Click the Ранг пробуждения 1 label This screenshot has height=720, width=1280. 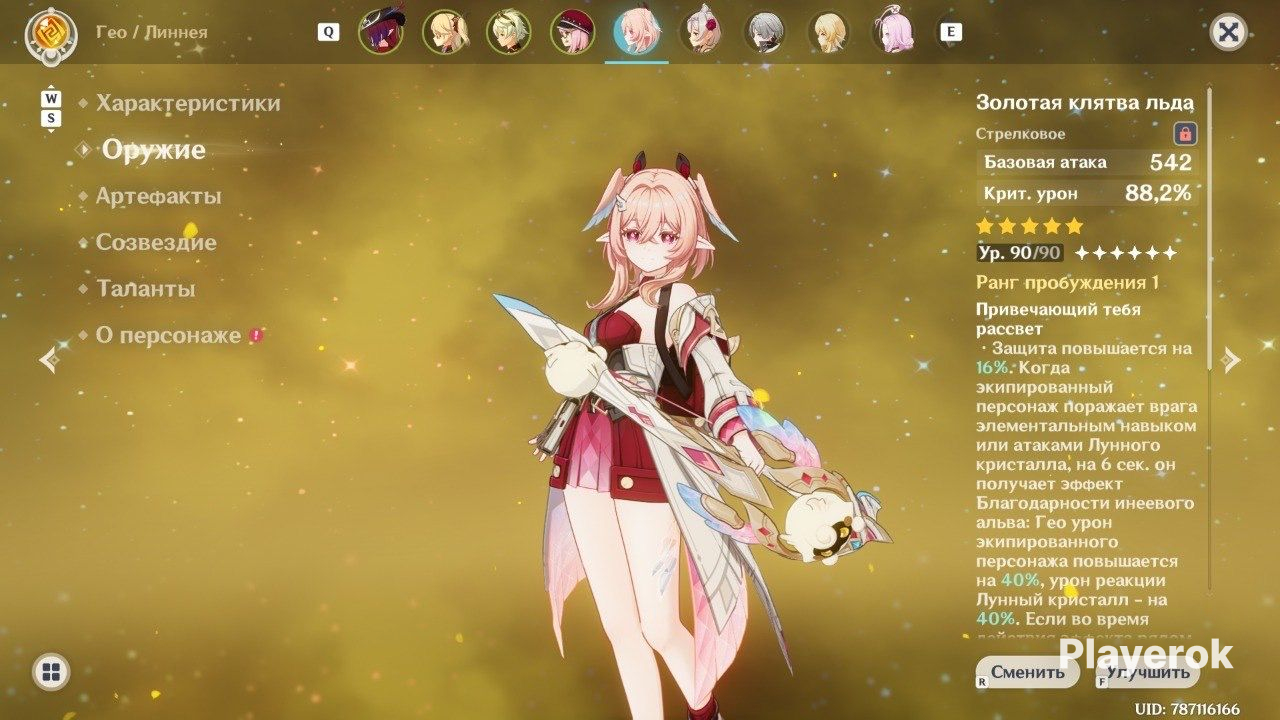click(1068, 282)
